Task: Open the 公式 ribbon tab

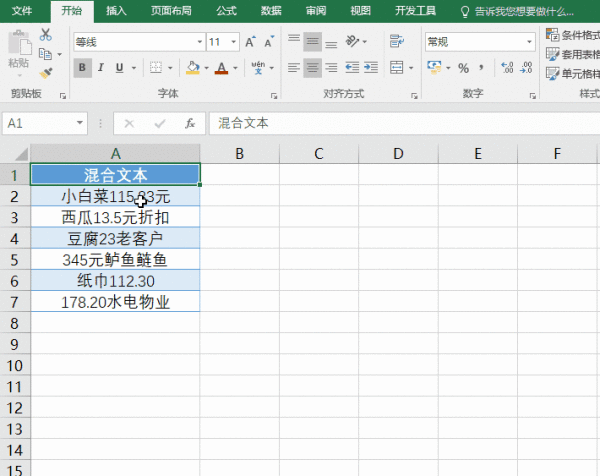Action: [226, 11]
